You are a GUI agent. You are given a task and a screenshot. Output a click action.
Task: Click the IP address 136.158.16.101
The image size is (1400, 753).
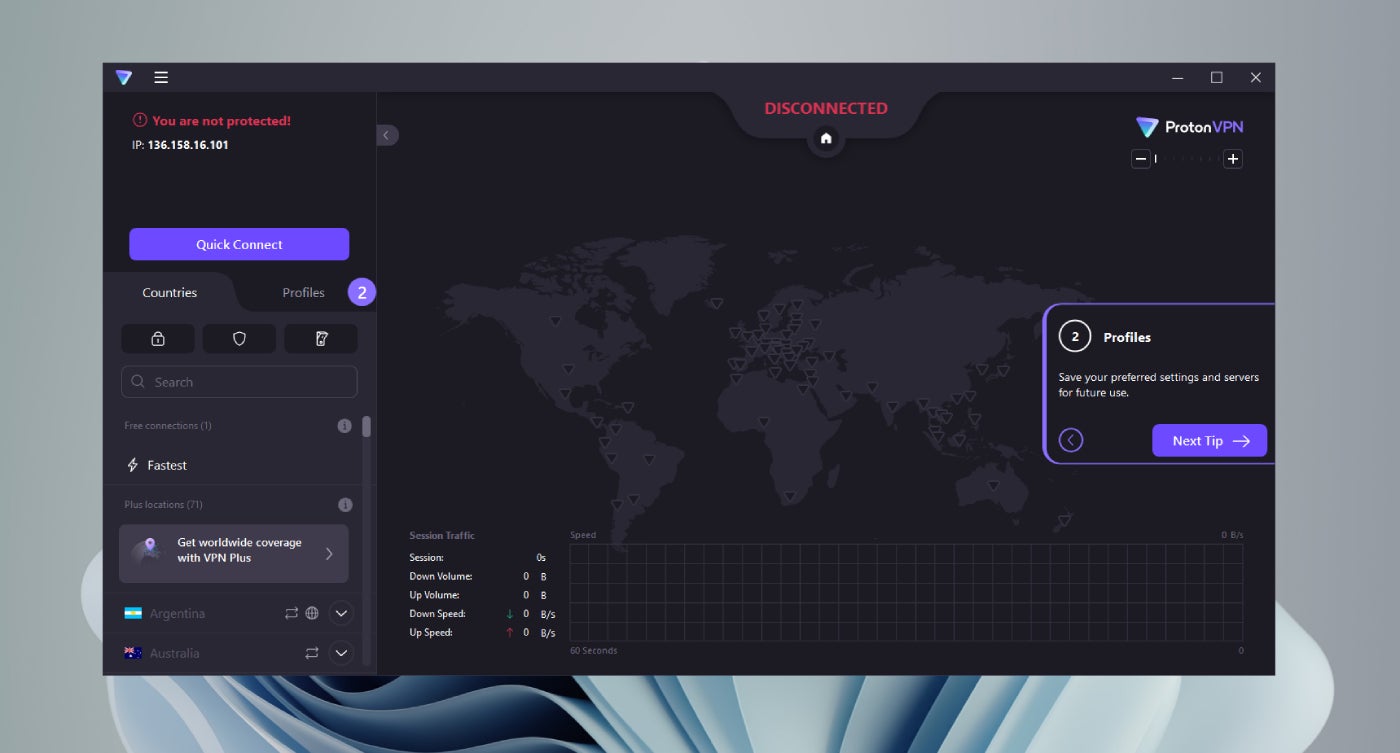188,145
